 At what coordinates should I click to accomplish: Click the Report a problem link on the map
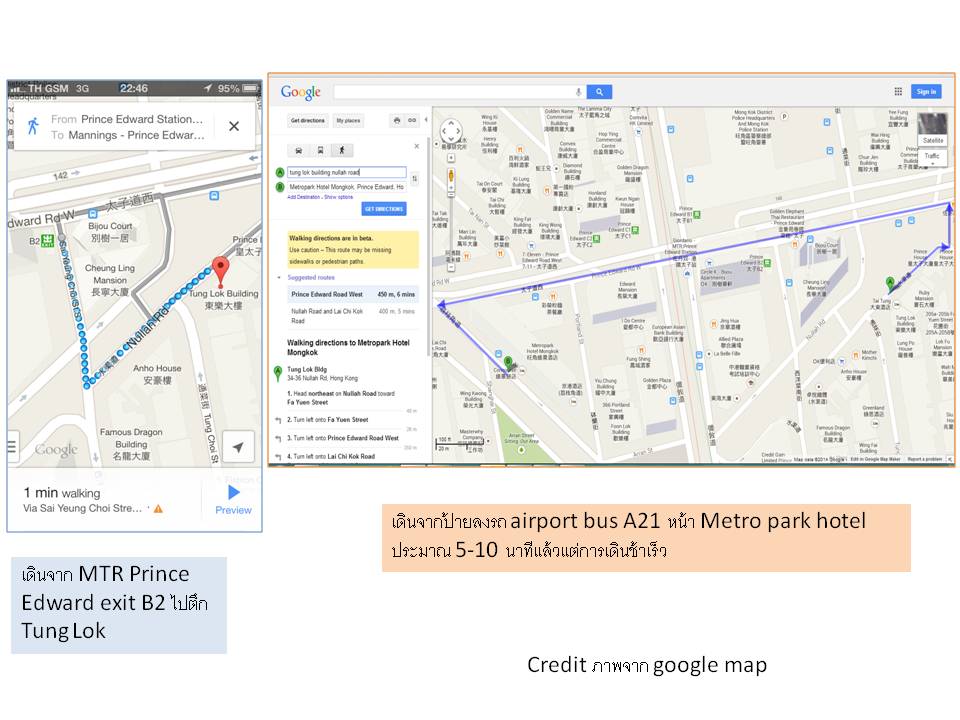tap(925, 459)
